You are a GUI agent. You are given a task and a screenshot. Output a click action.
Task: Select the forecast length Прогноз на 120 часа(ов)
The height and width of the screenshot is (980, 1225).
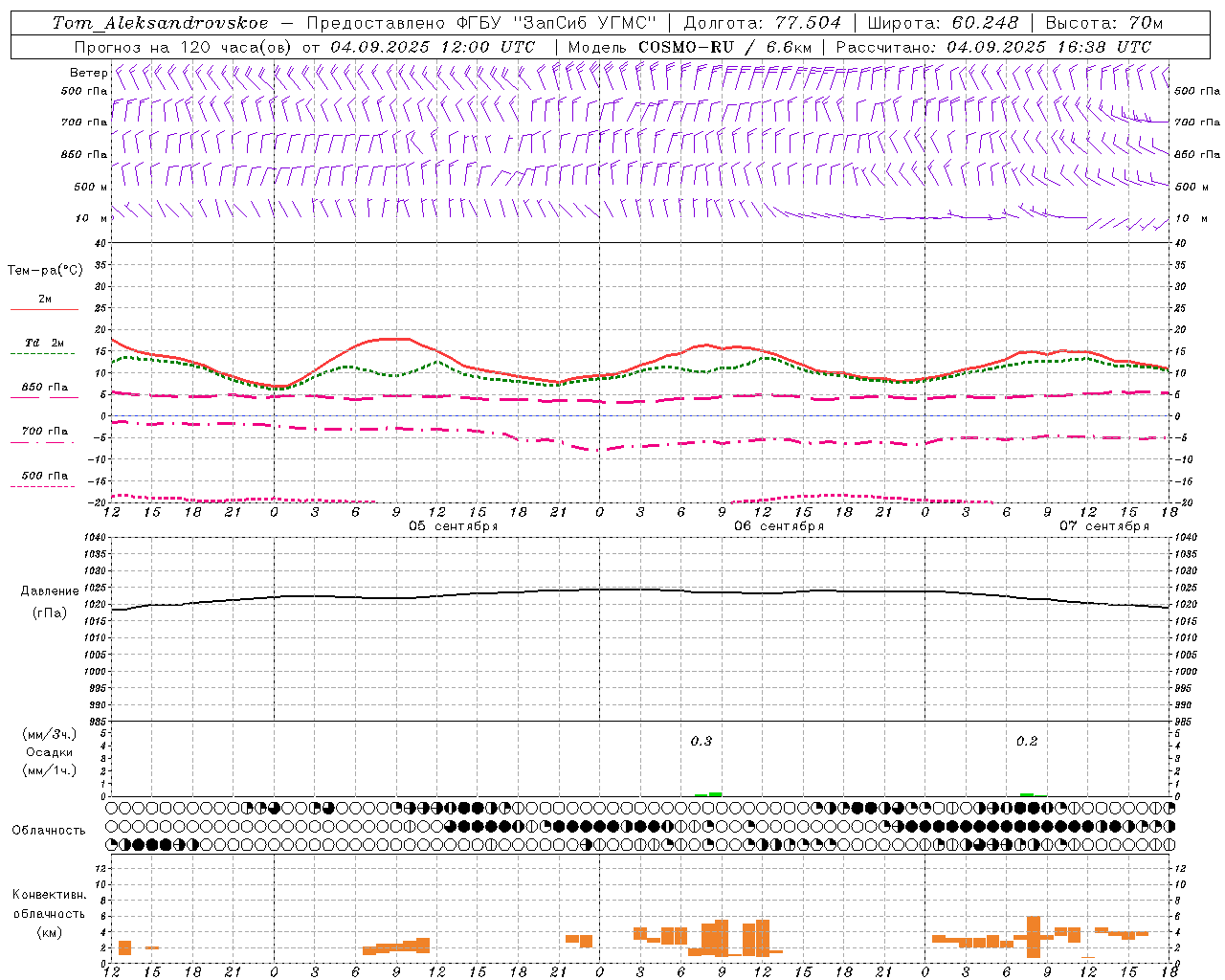click(x=184, y=47)
